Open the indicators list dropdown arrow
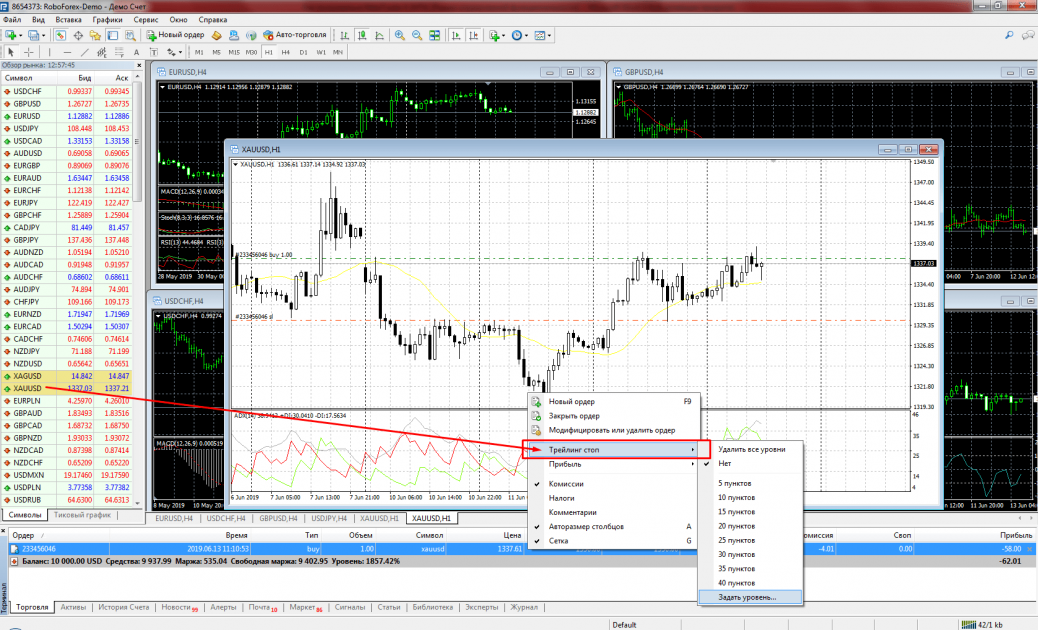The width and height of the screenshot is (1038, 630). [505, 35]
